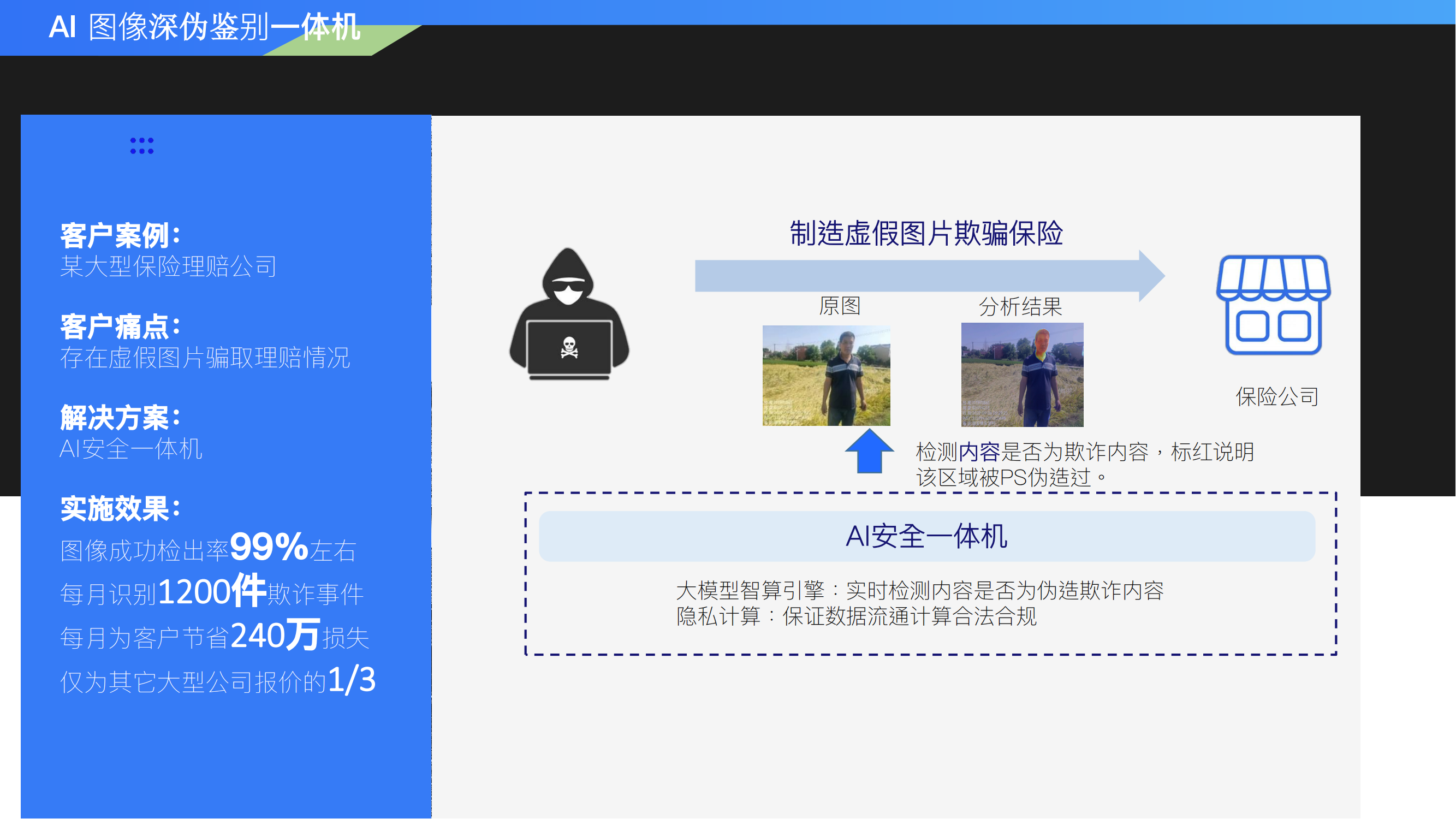This screenshot has width=1456, height=819.
Task: Click 'AI安全一体机' under the solution heading
Action: point(131,449)
